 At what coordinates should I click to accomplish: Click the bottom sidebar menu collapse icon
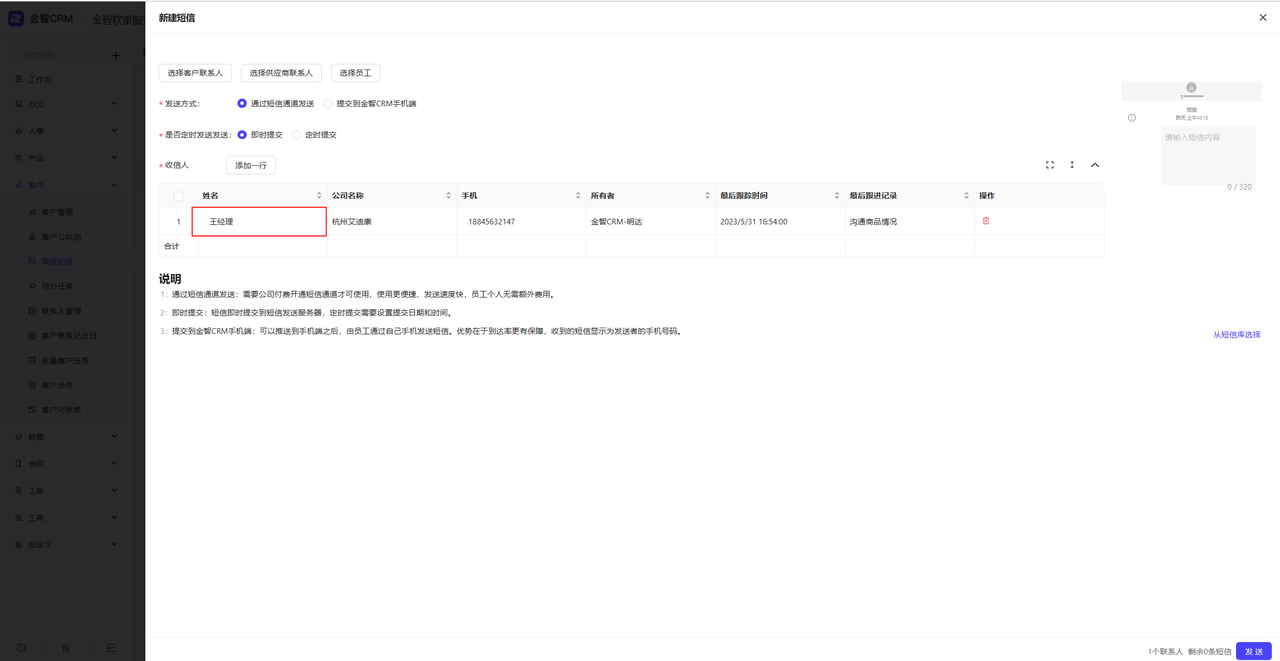point(111,648)
